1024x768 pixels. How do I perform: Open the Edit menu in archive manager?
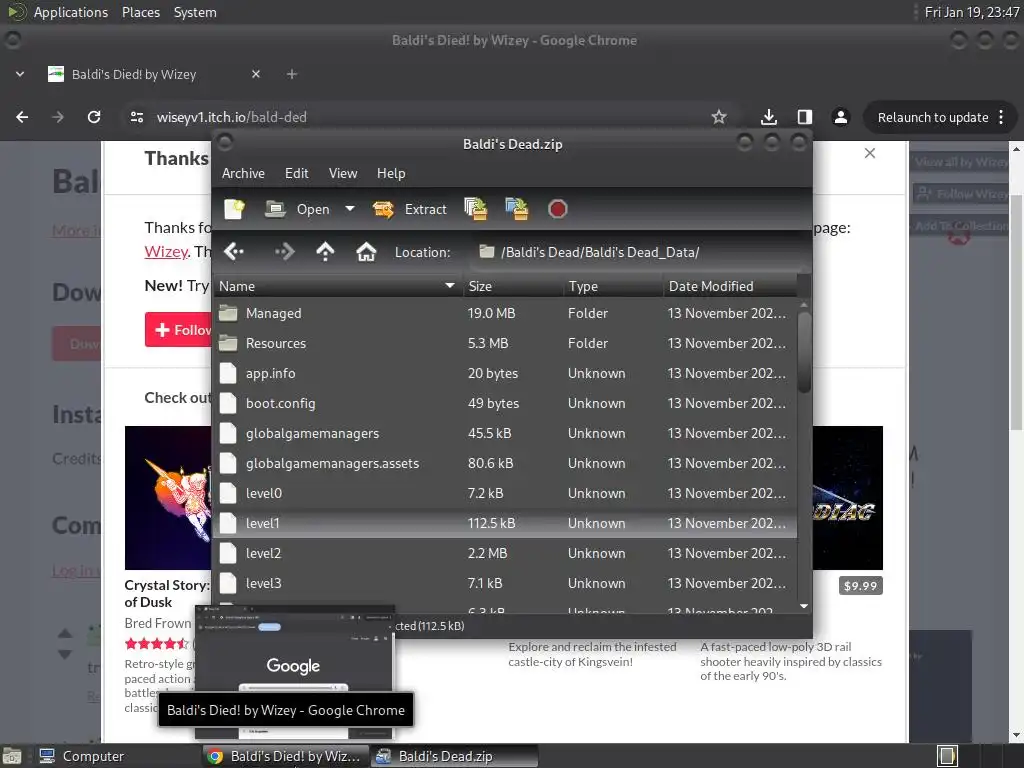pyautogui.click(x=296, y=173)
